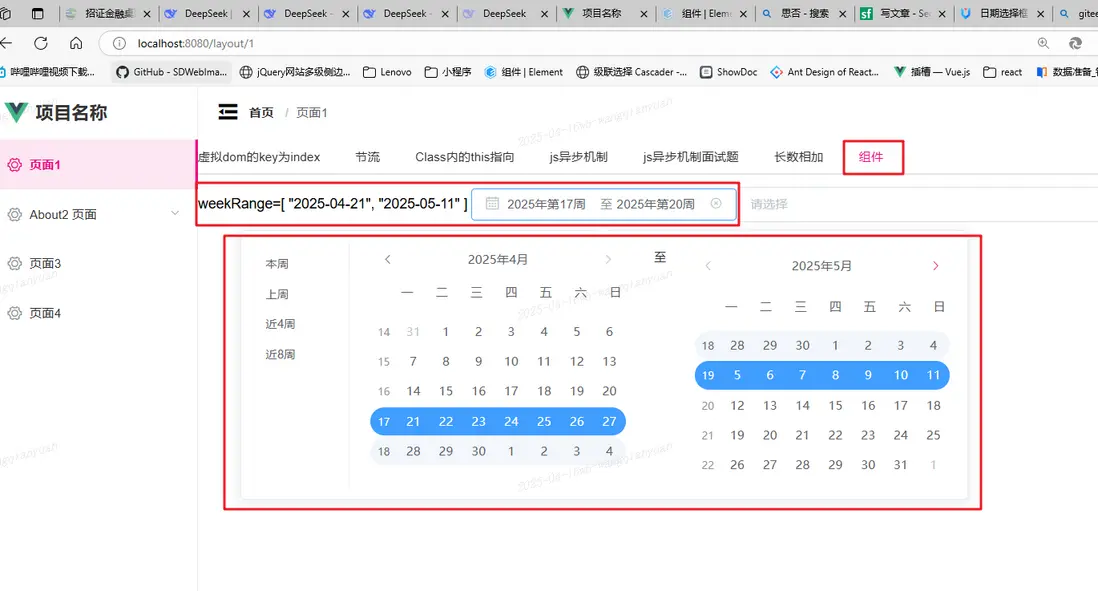Click the 2025年第20周 end week field

(655, 204)
